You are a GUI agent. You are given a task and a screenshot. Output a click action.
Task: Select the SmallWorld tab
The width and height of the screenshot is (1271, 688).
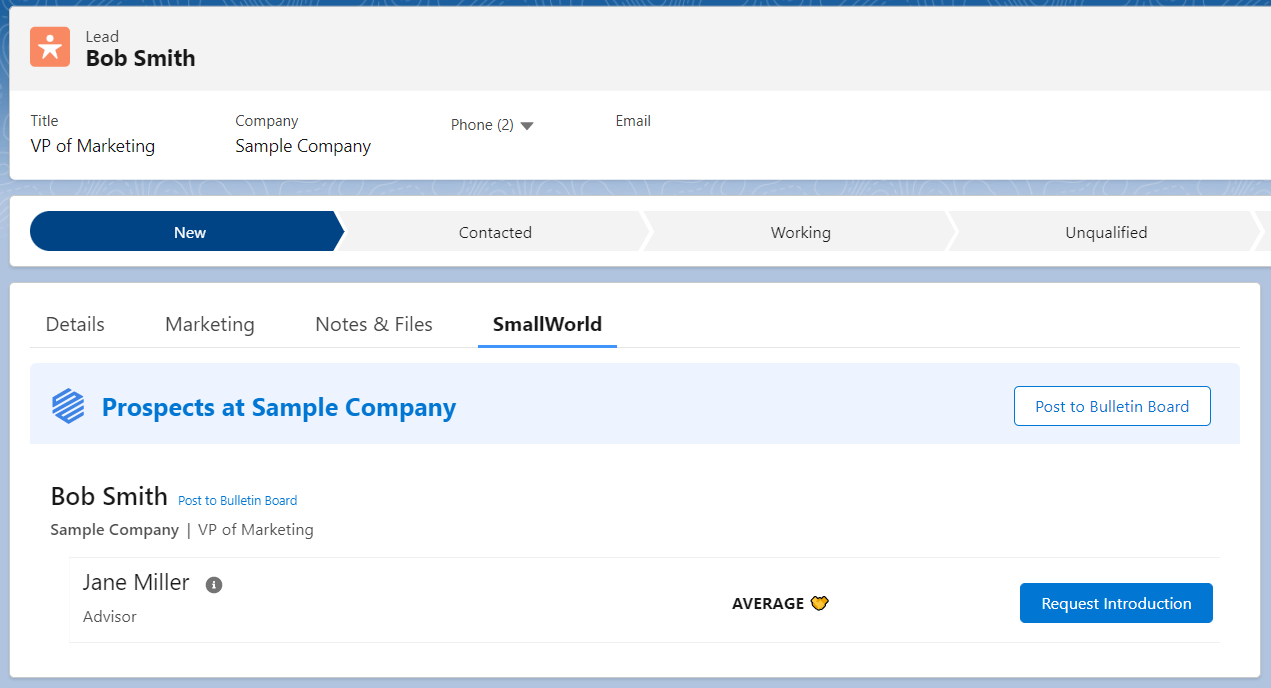pos(546,324)
